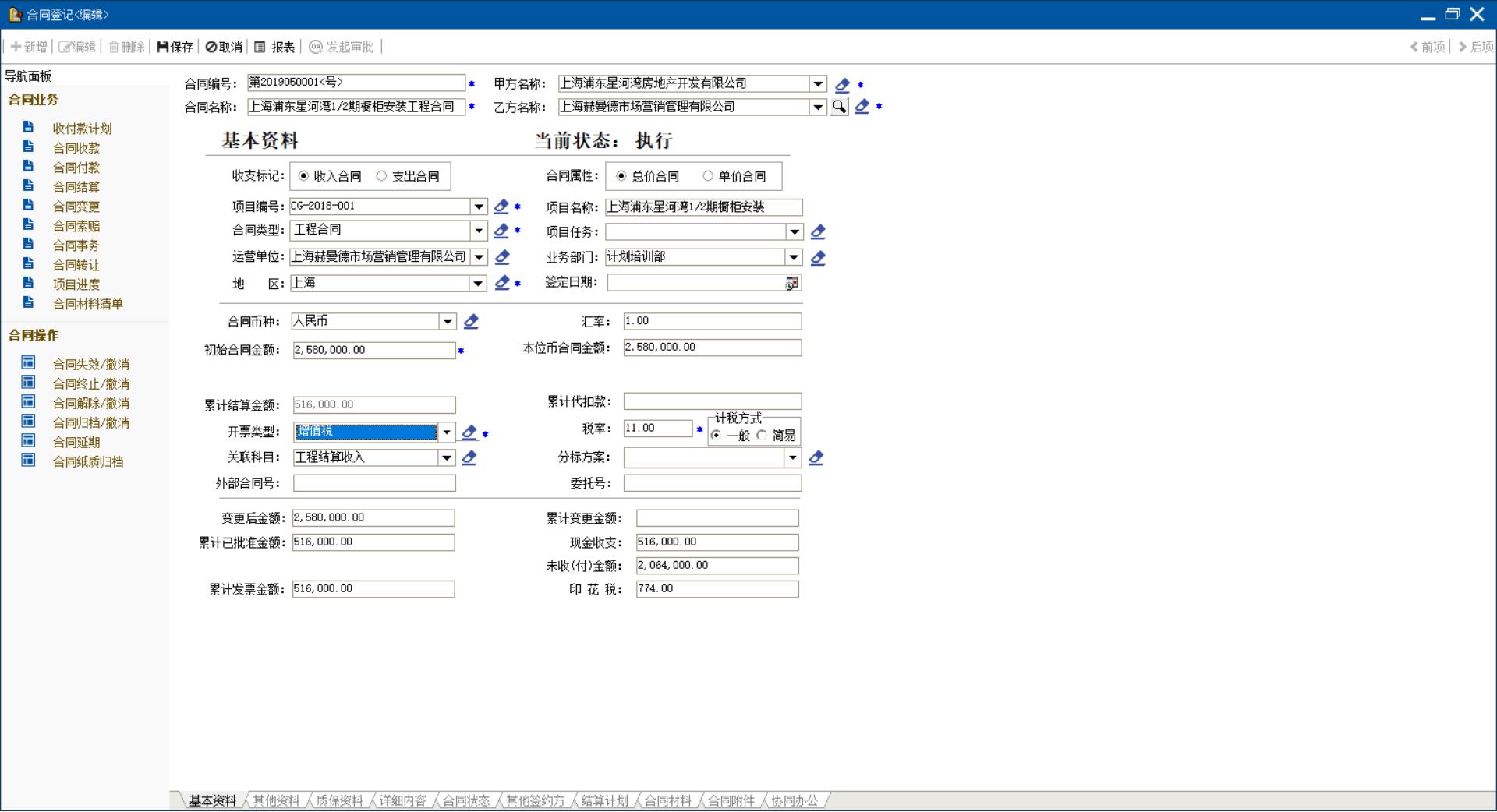Open the calendar picker for 签定日期

point(791,283)
